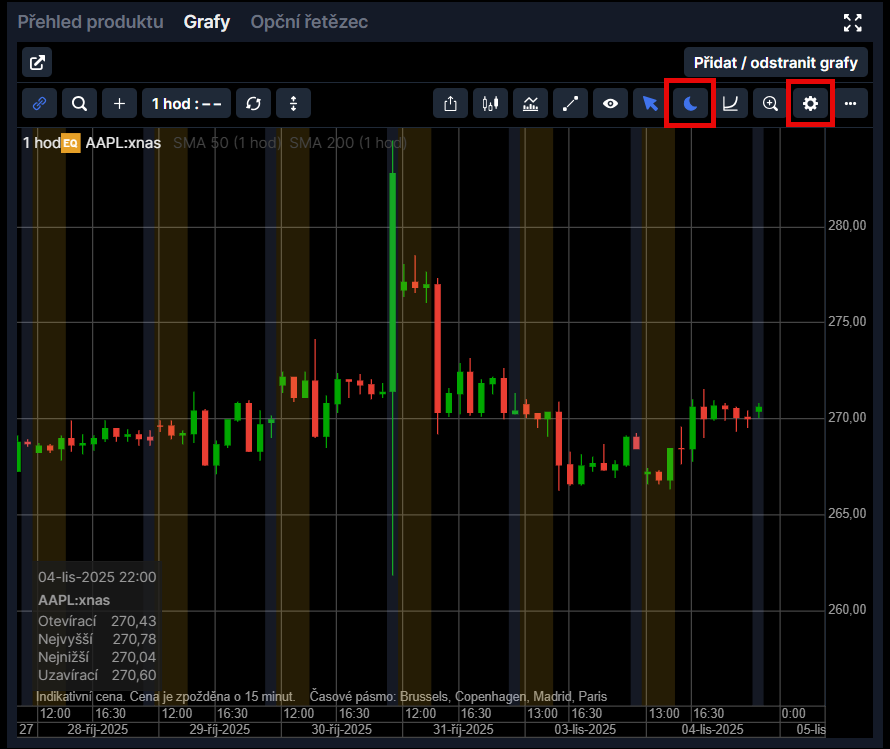Switch to the Opční řetězec tab

tap(309, 22)
